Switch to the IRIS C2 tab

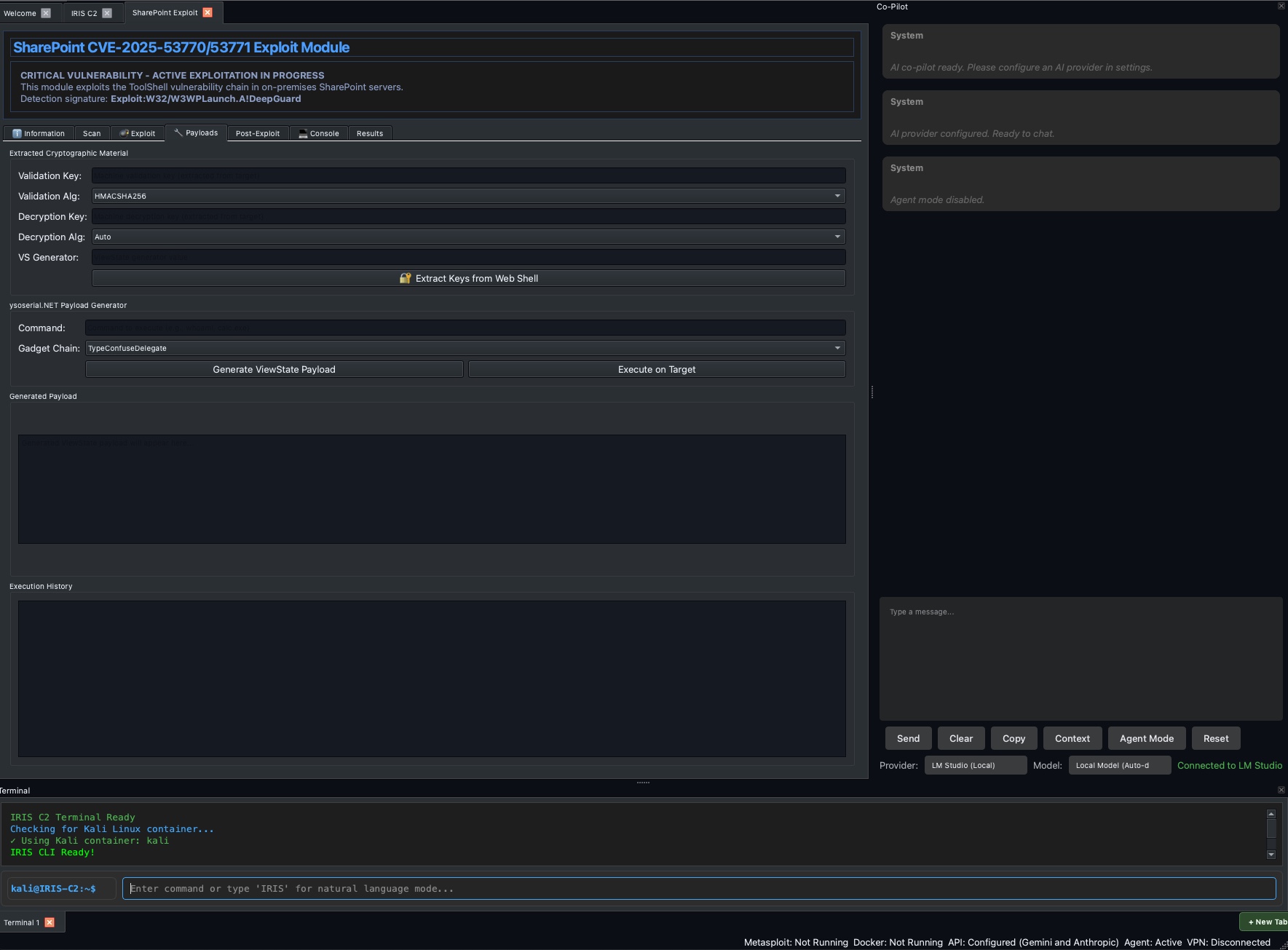tap(84, 13)
